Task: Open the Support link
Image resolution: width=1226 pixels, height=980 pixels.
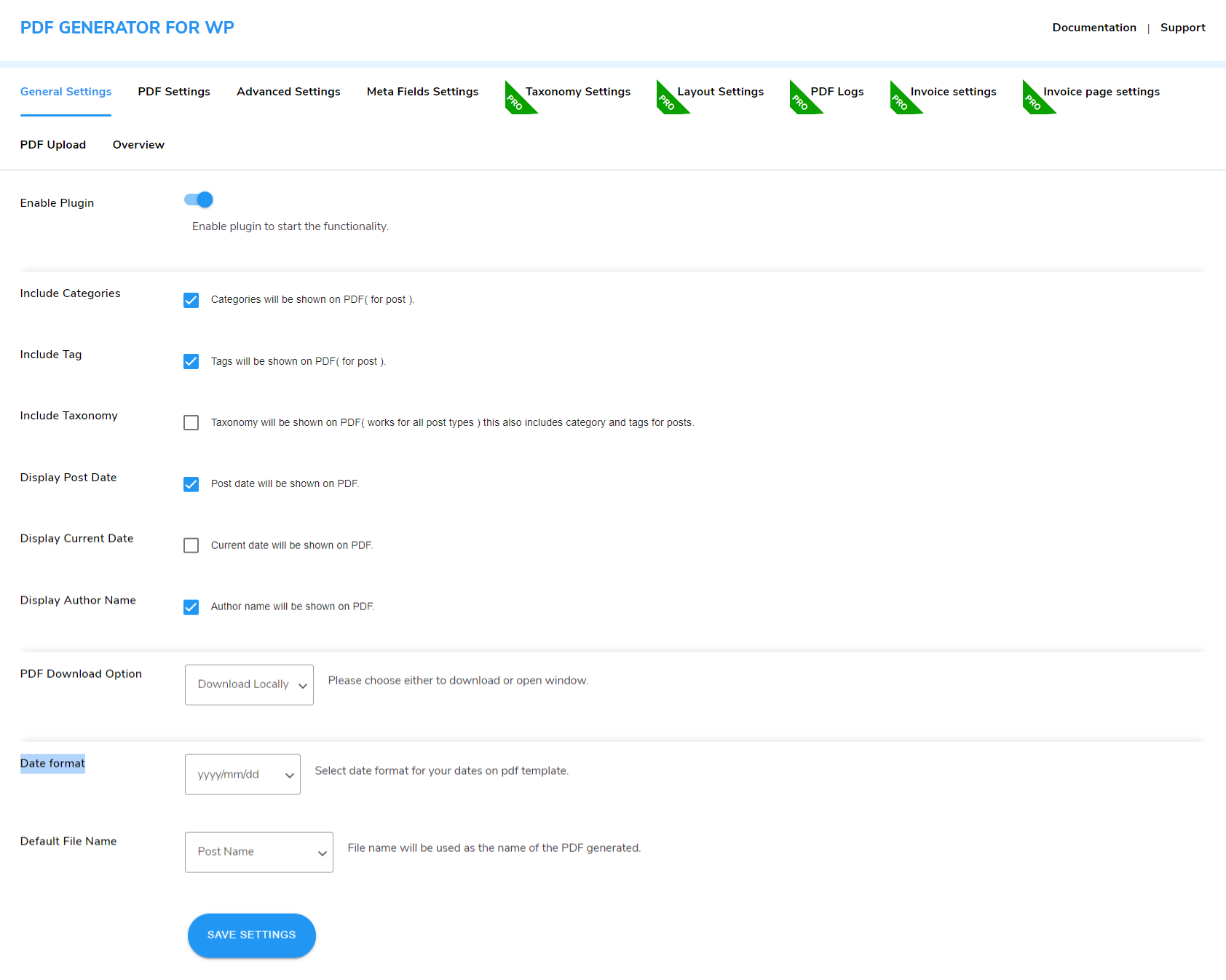Action: 1182,27
